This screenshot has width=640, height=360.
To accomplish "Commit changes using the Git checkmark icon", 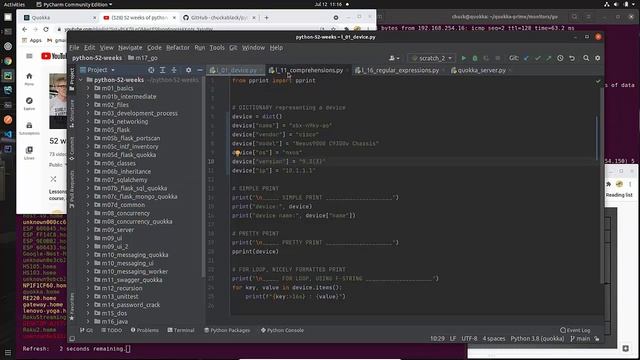I will pyautogui.click(x=538, y=58).
